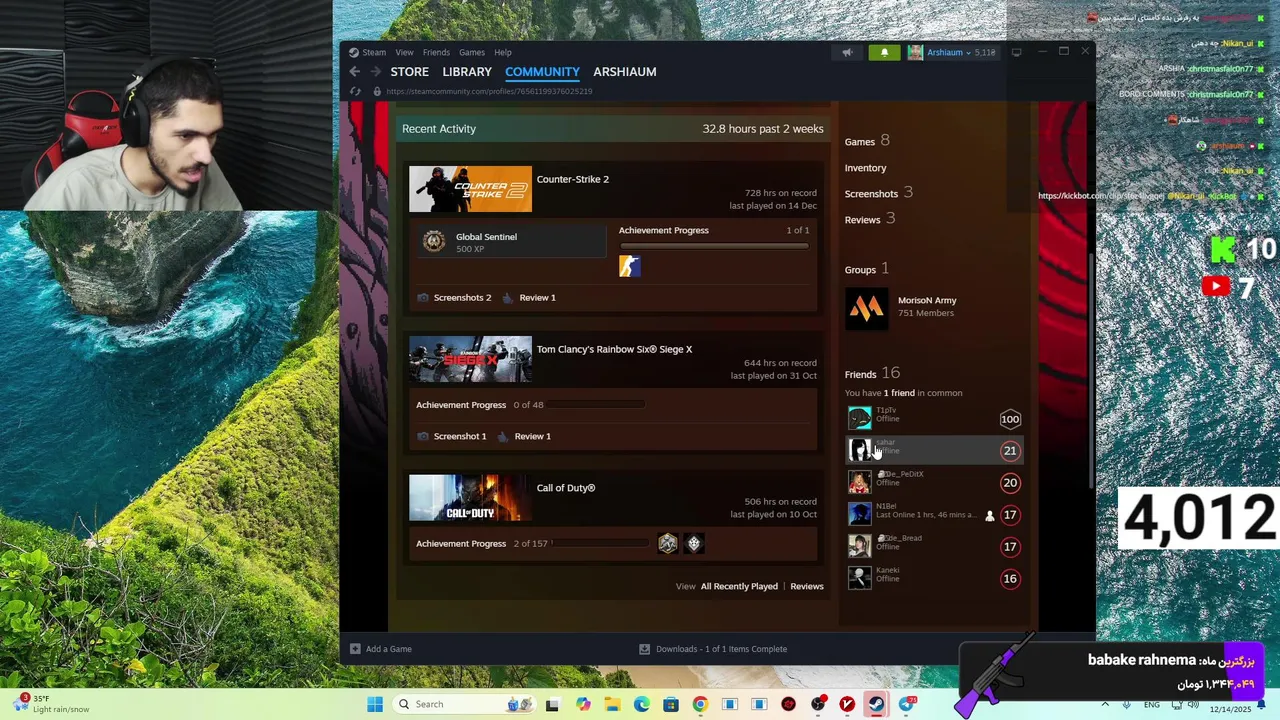Viewport: 1280px width, 720px height.
Task: Open sahar friend avatar
Action: click(x=859, y=450)
